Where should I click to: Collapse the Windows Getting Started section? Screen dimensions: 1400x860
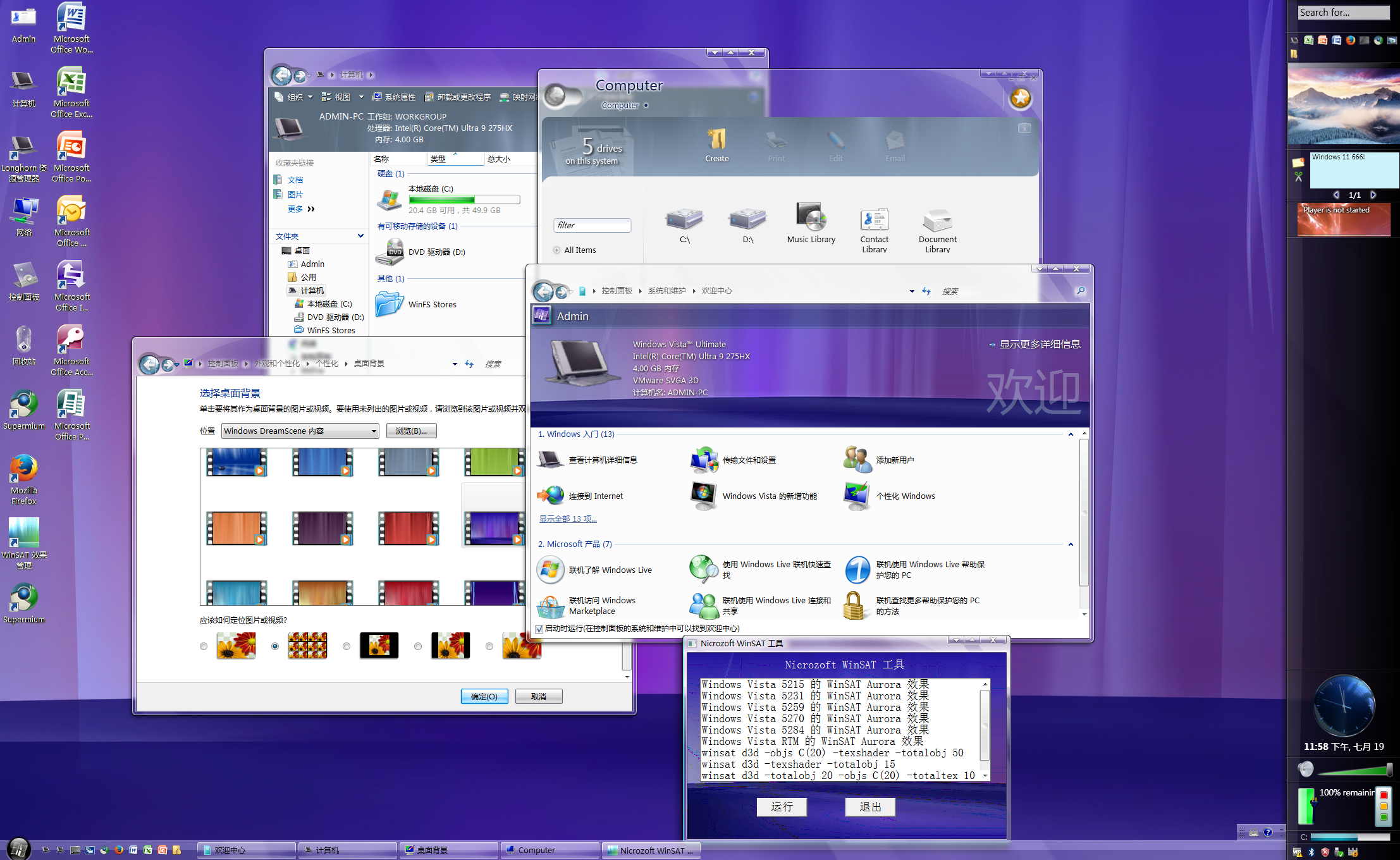[1071, 434]
